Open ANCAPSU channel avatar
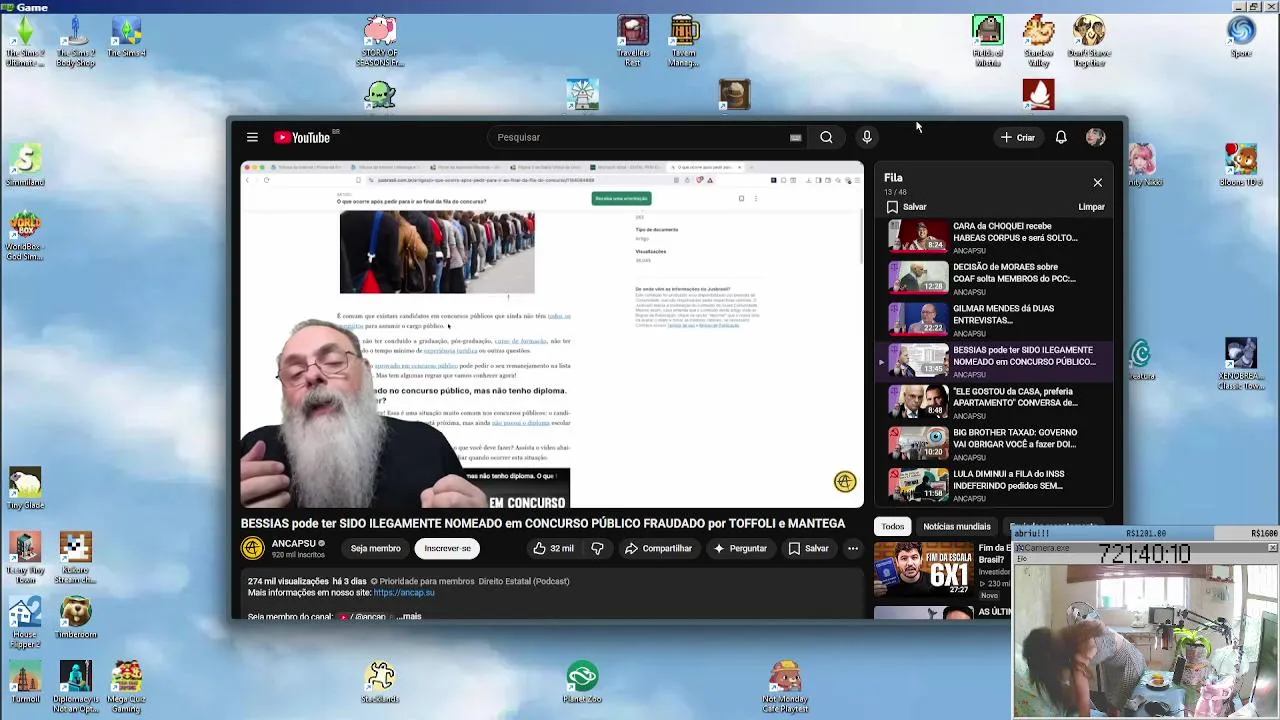The image size is (1280, 720). click(x=253, y=548)
